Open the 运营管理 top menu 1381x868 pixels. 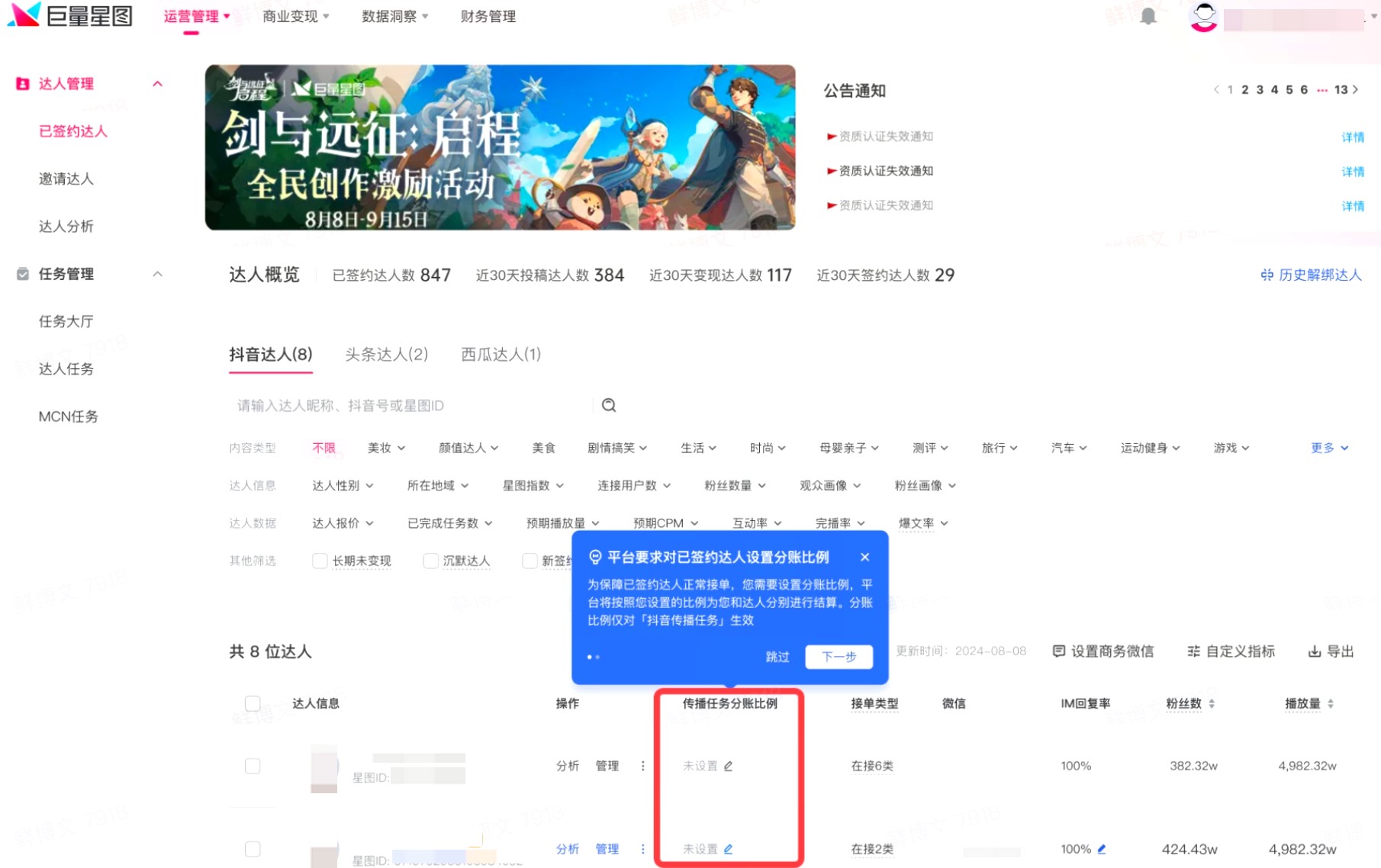tap(197, 16)
